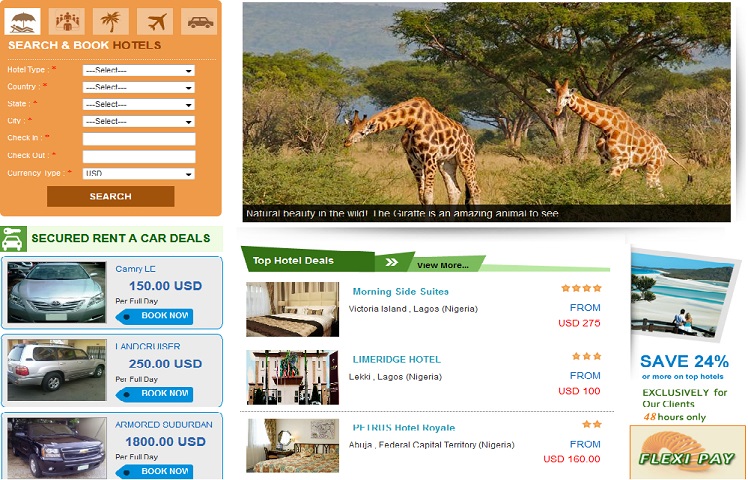Click the Check Out date field
The image size is (748, 480).
[x=139, y=157]
